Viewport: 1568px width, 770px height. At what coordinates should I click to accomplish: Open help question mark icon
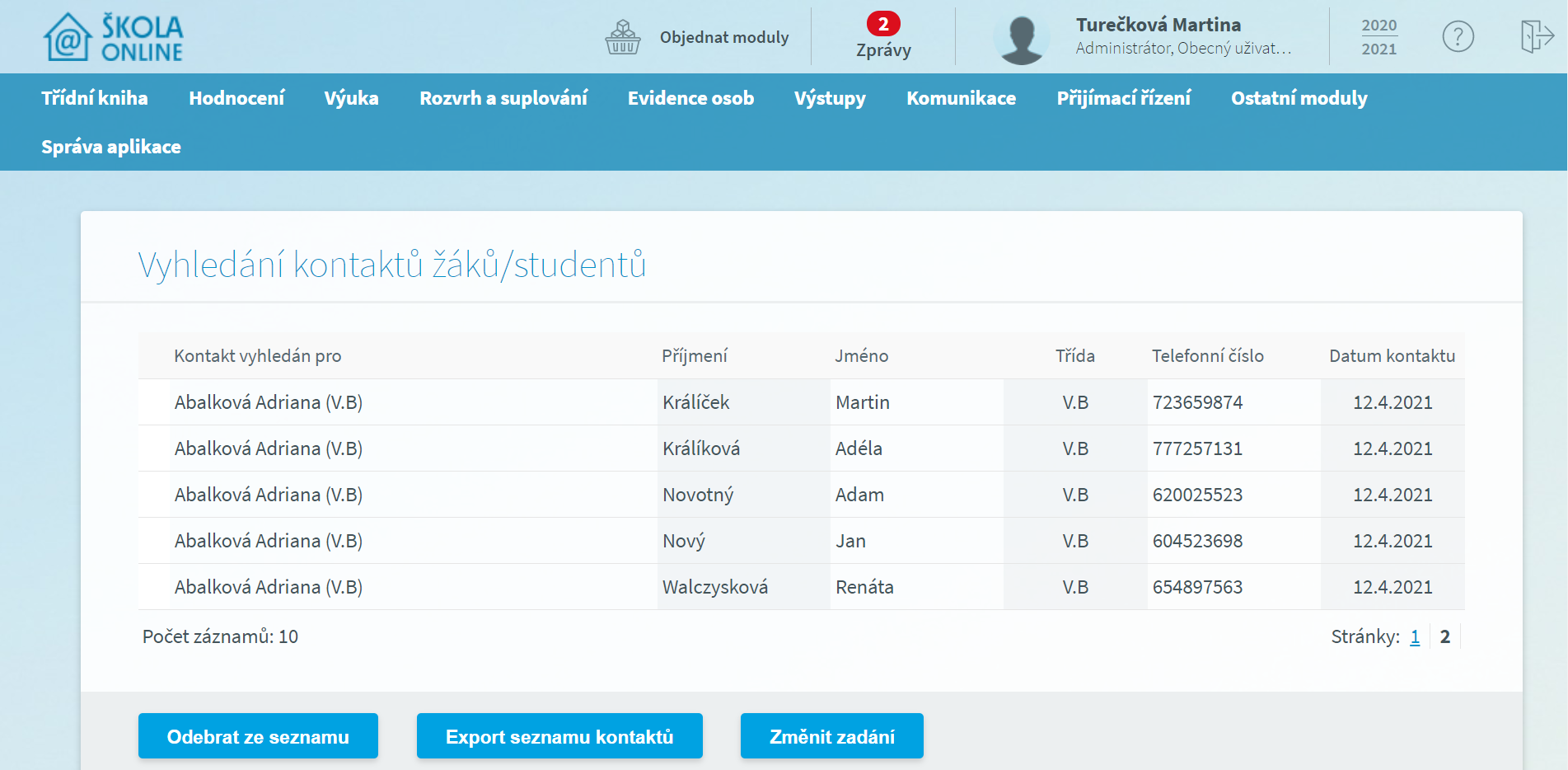tap(1457, 37)
